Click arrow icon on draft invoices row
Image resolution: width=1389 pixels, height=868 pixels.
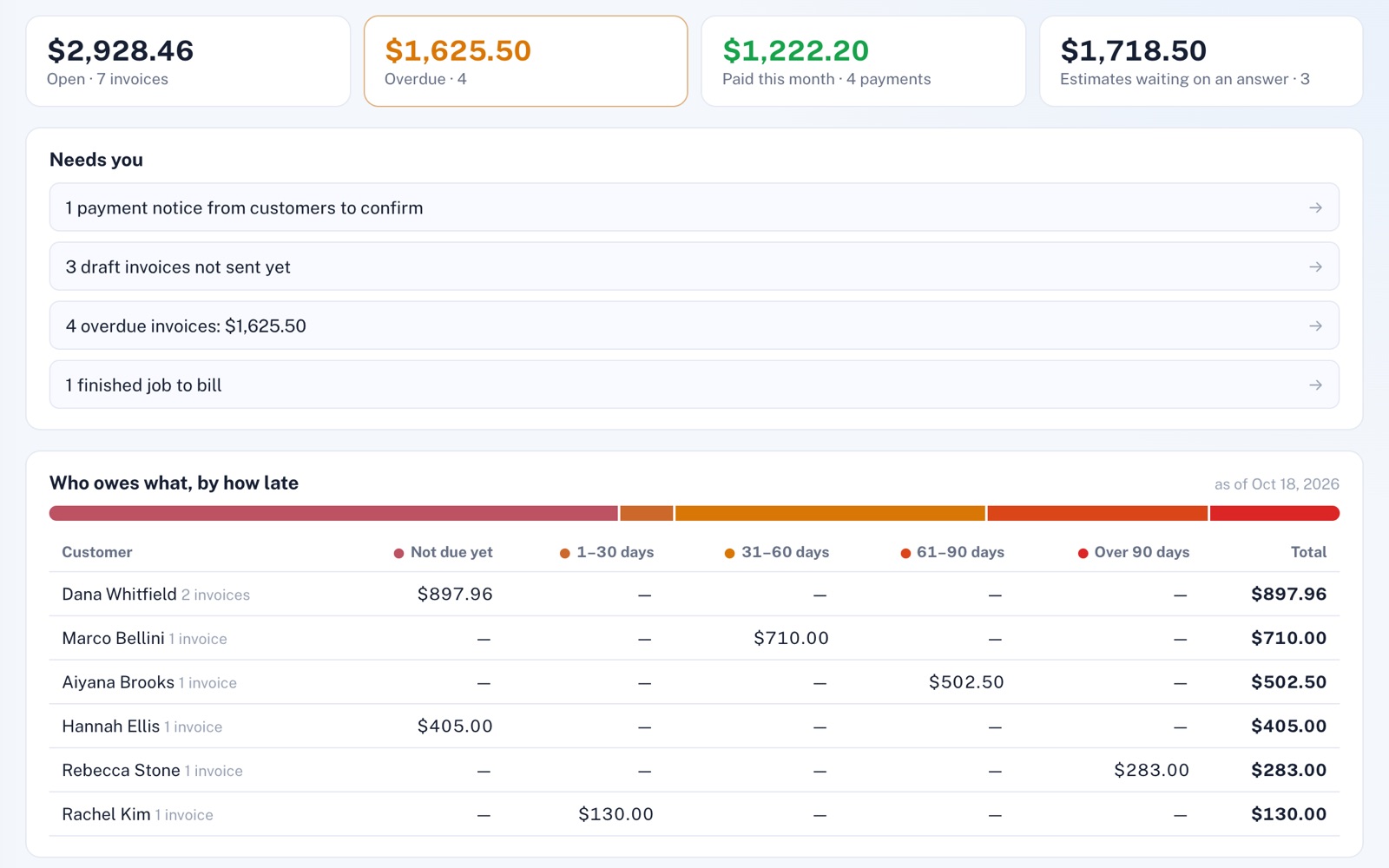click(x=1316, y=266)
